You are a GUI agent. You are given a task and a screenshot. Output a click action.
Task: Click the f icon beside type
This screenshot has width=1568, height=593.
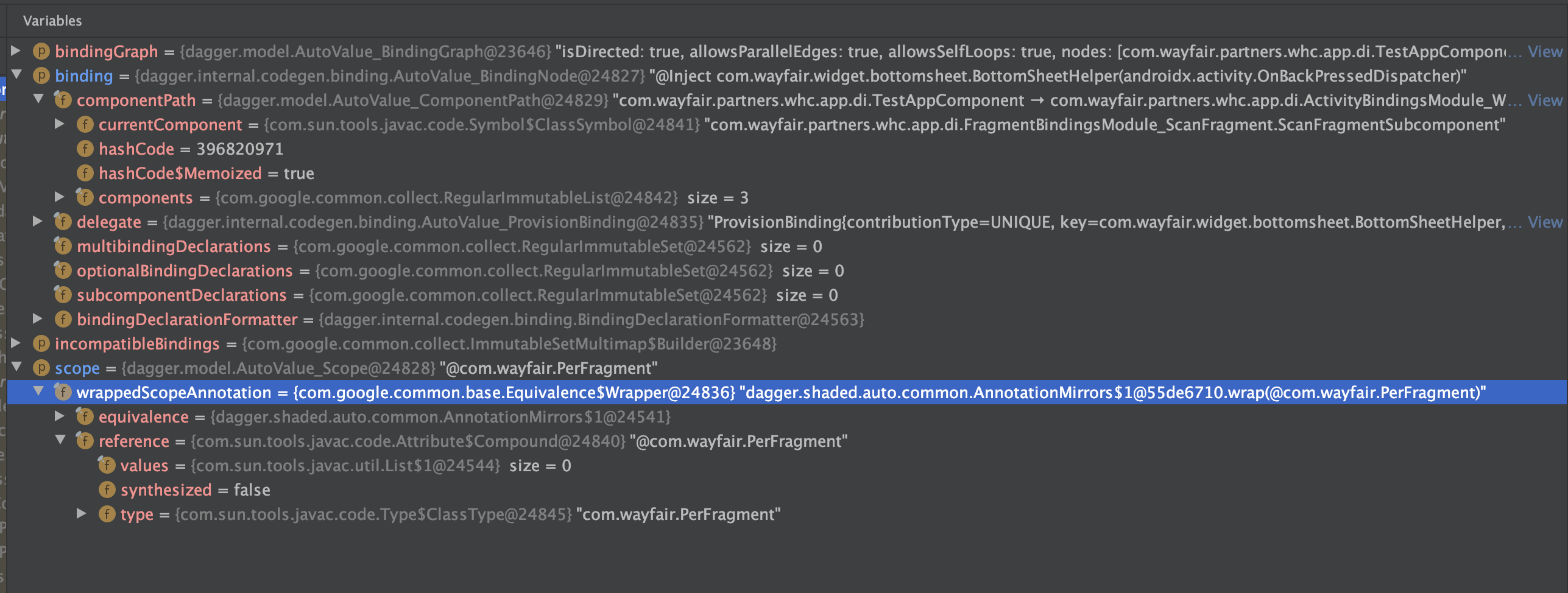click(x=107, y=514)
